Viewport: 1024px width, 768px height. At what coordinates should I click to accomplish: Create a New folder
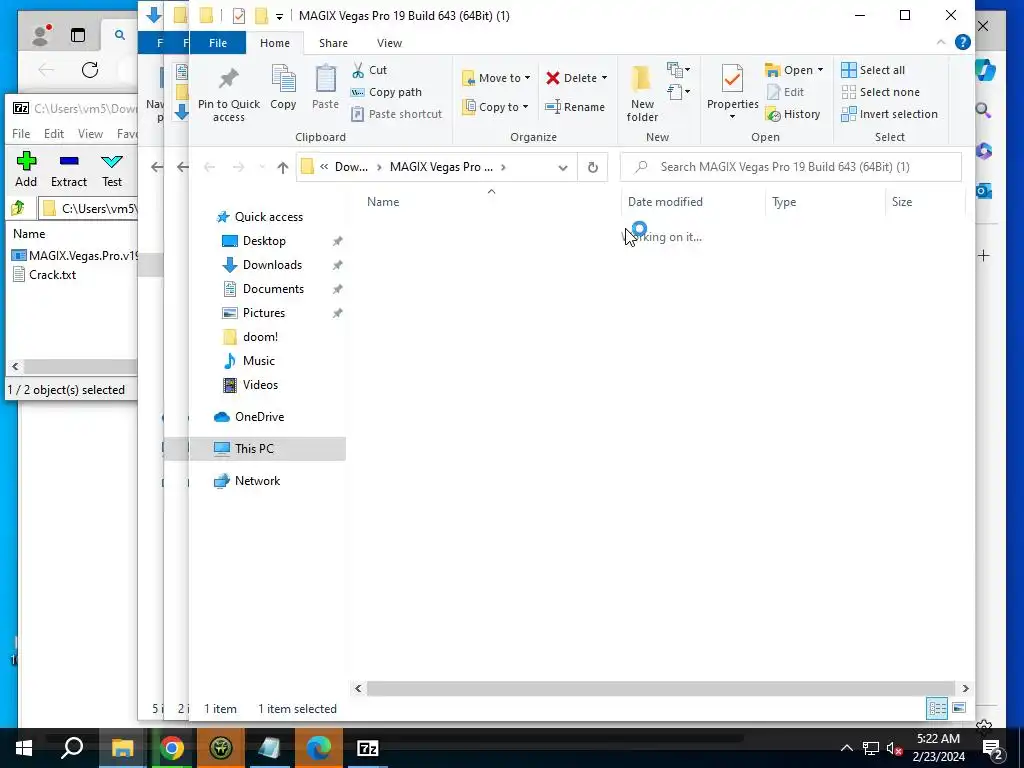(x=642, y=93)
